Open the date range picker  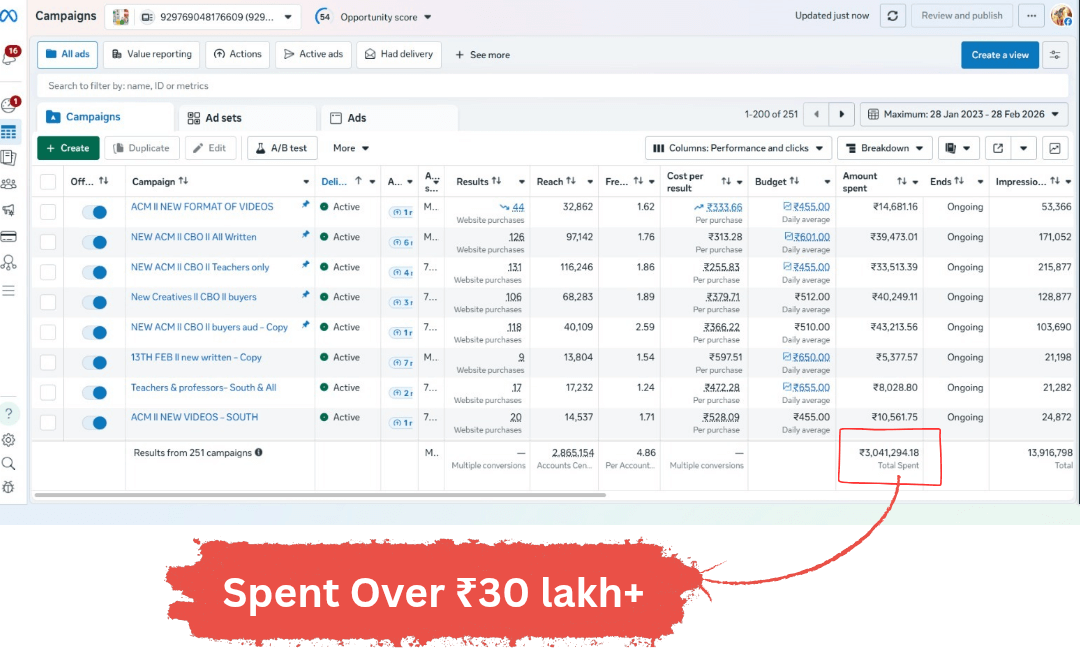pos(964,114)
